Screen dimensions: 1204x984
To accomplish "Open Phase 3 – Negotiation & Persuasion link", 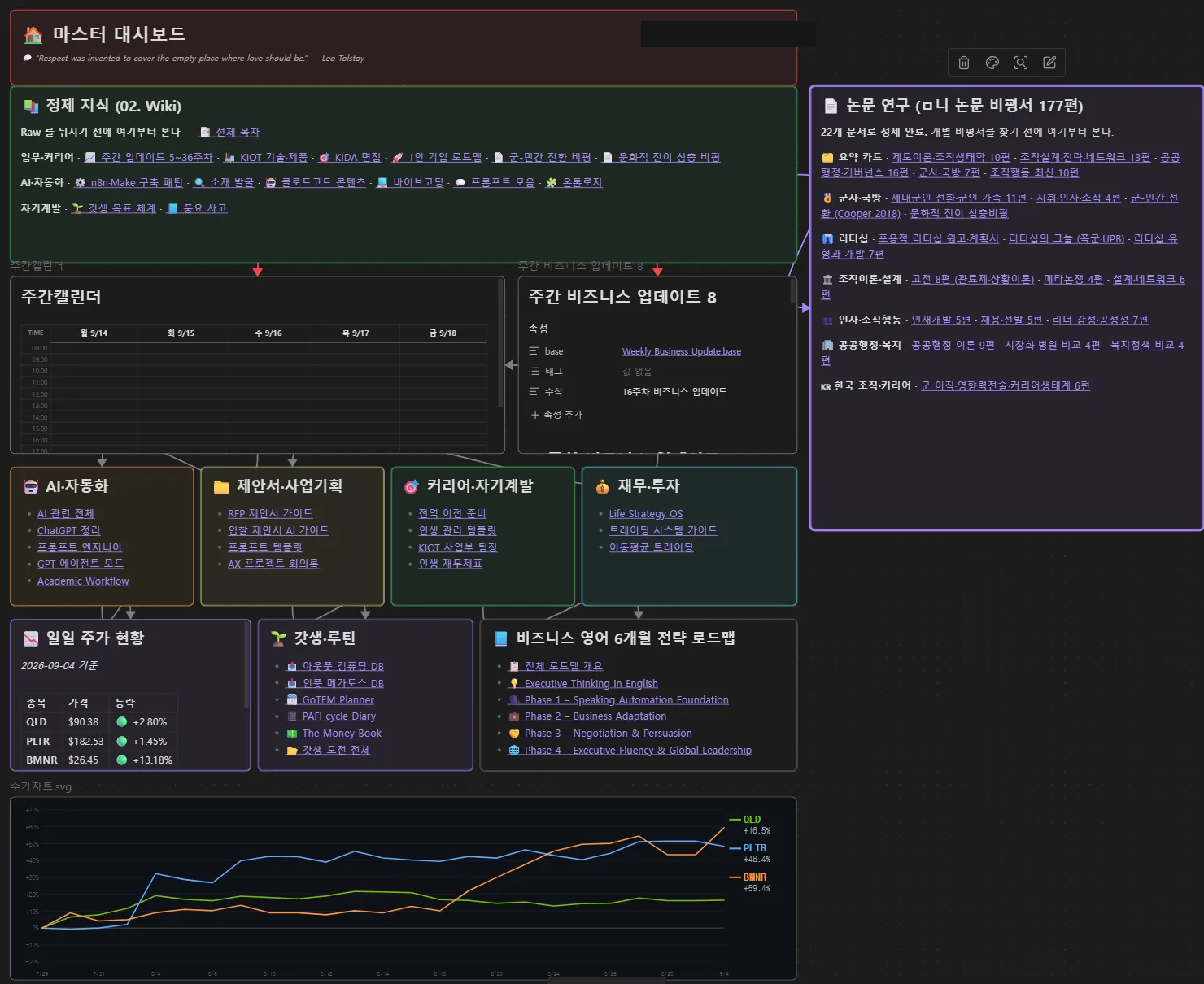I will [609, 734].
